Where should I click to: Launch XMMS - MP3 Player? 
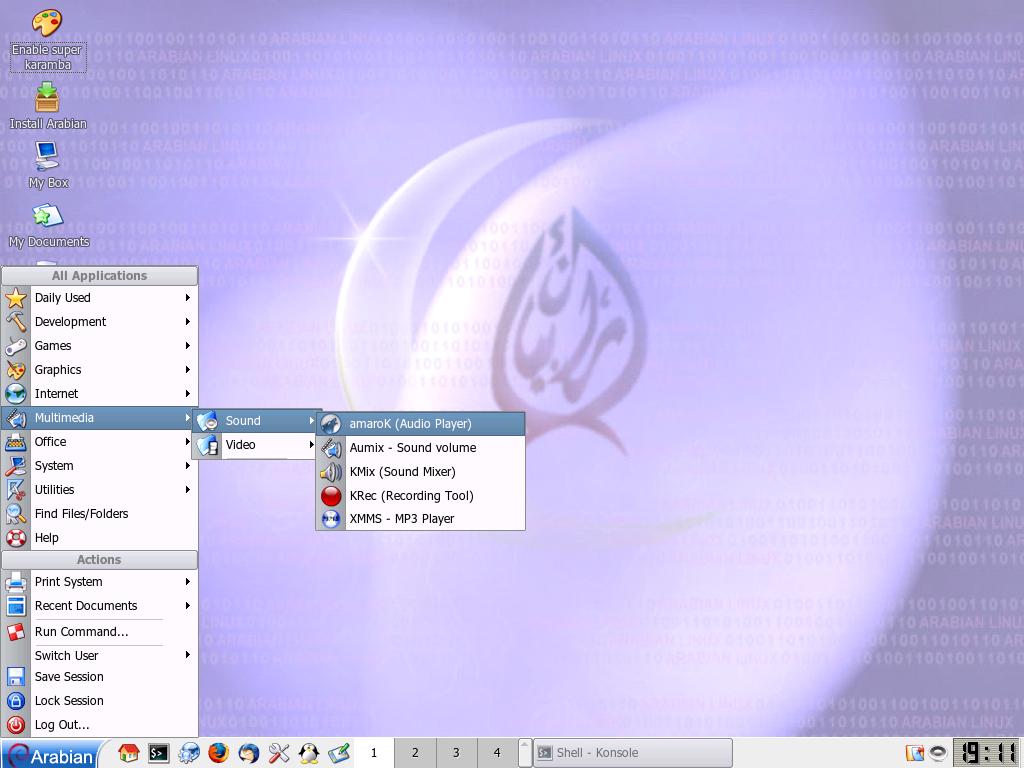click(421, 519)
